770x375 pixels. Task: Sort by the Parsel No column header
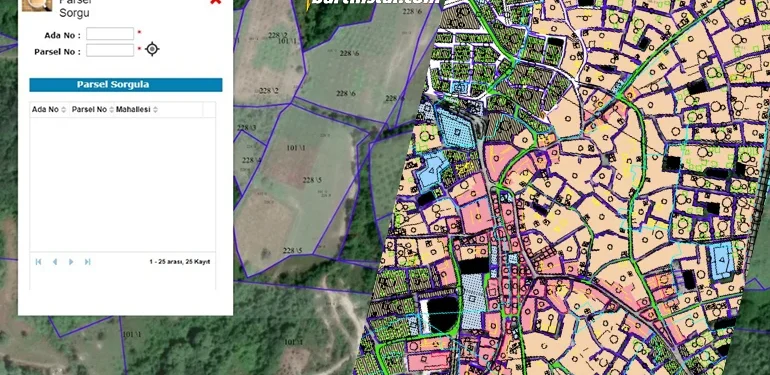click(93, 109)
